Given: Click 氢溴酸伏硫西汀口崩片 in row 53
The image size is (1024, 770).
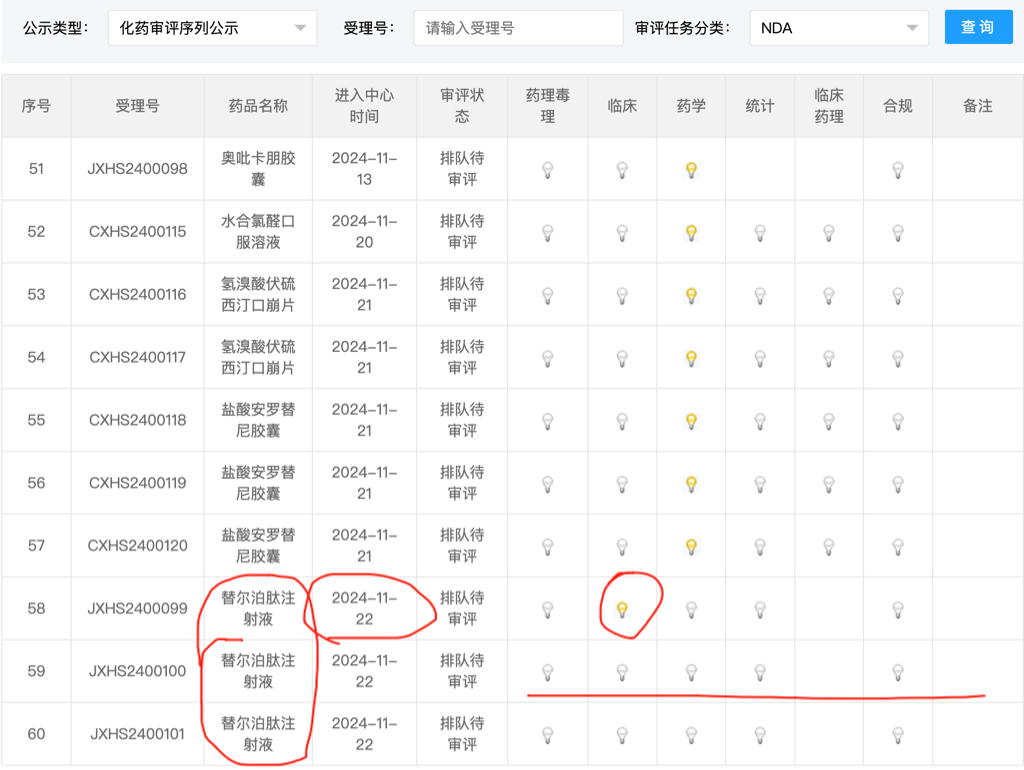Looking at the screenshot, I should (258, 295).
